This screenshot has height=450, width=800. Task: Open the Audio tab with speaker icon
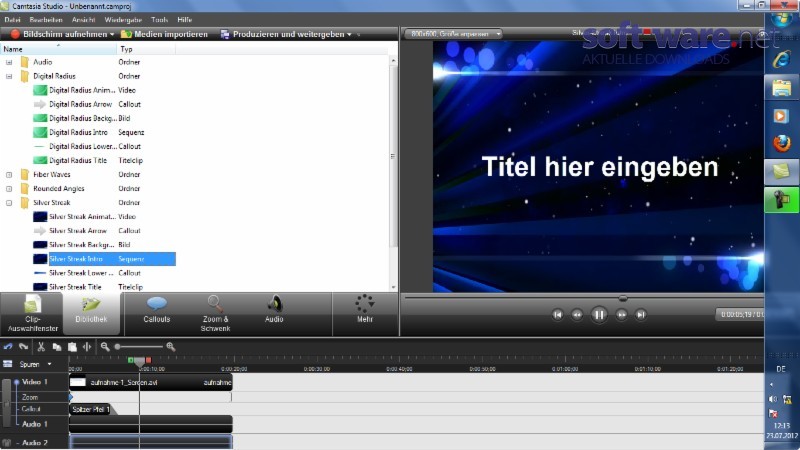(274, 311)
